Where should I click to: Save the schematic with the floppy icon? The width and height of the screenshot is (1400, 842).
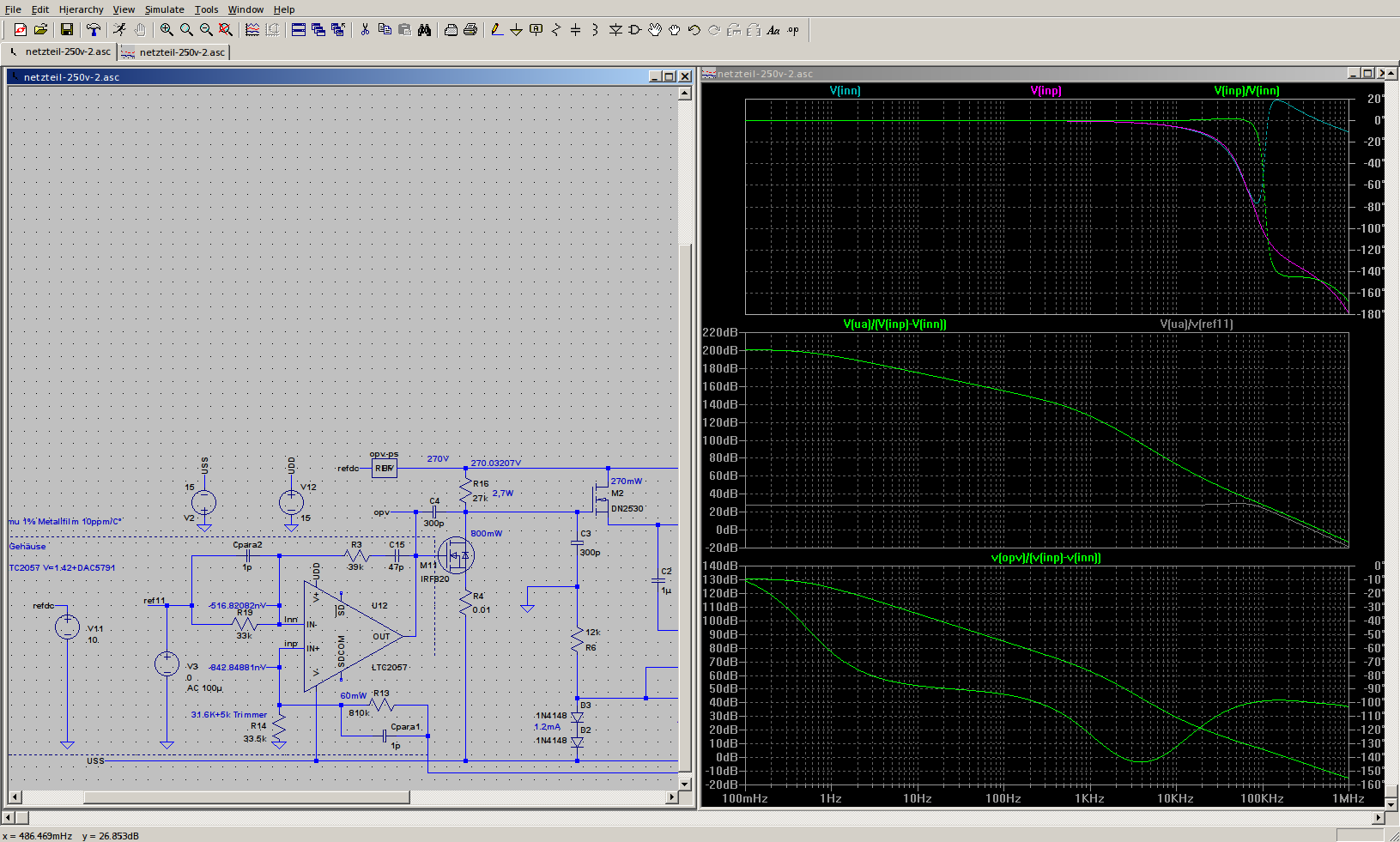(67, 30)
